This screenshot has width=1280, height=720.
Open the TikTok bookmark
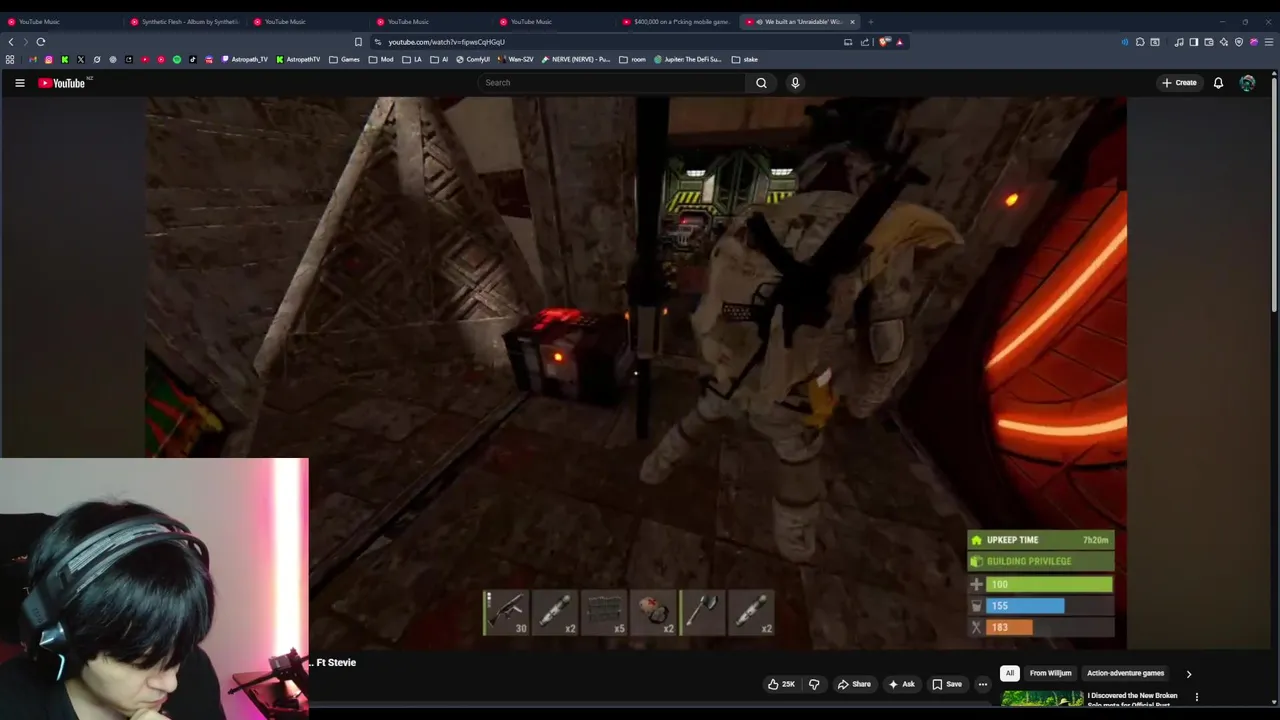pos(193,60)
